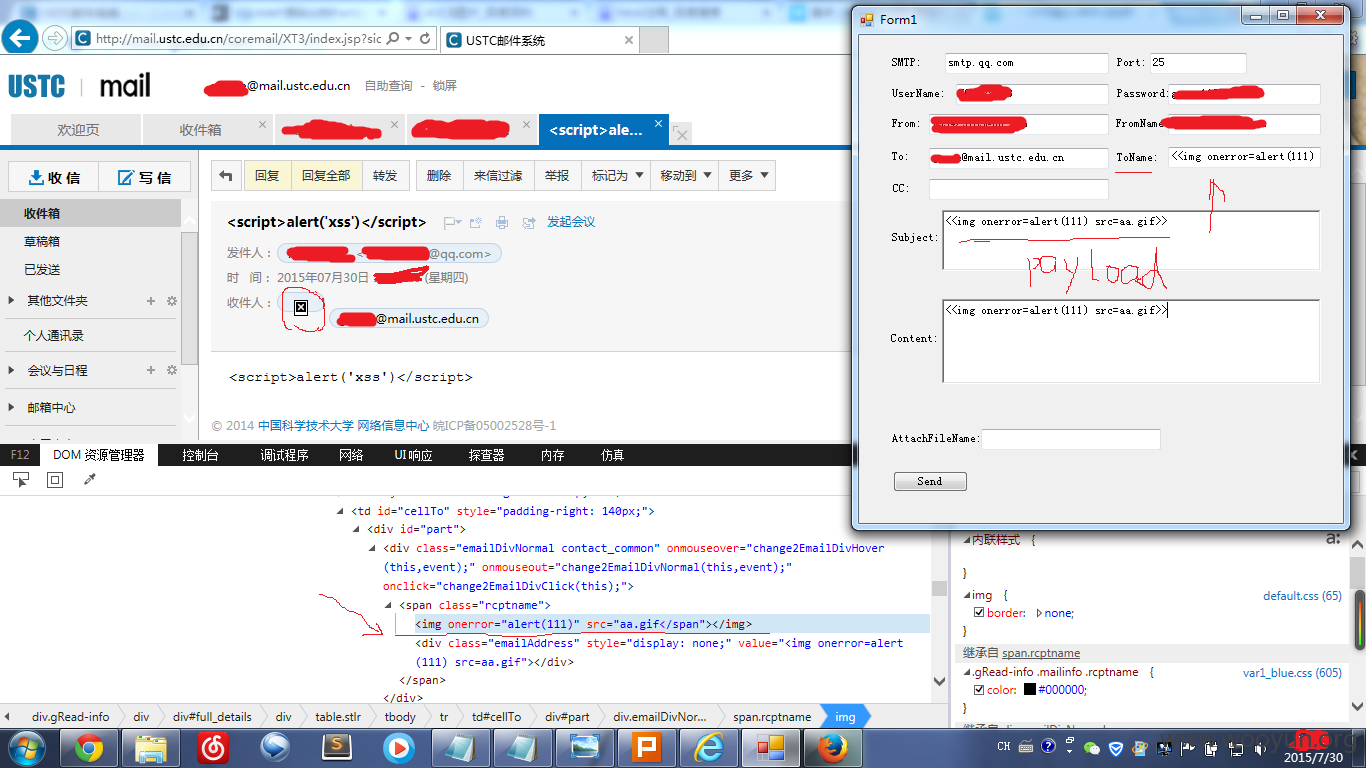Collapse the span class=rcptname DOM node

click(388, 606)
